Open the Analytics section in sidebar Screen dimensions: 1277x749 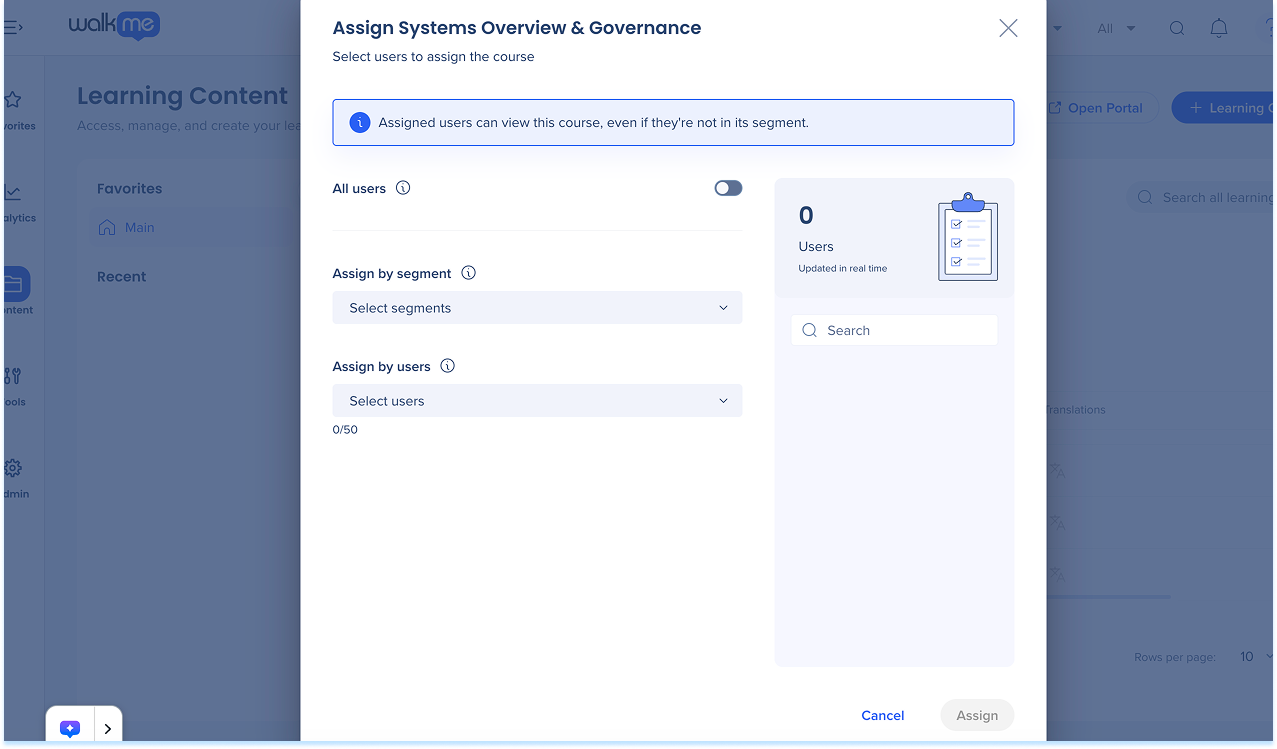[x=13, y=192]
